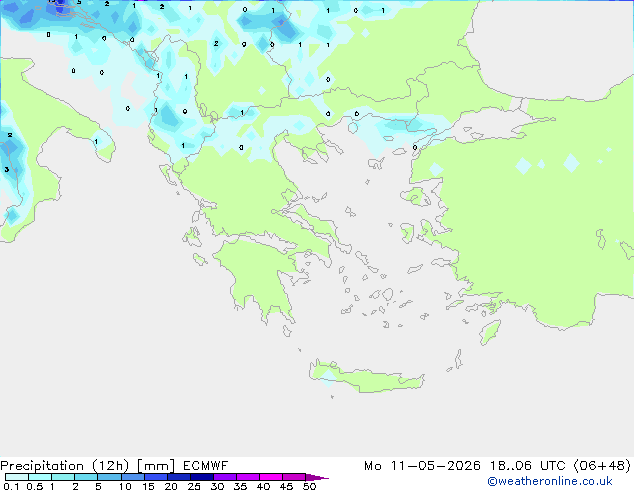Select the 45–50 mm legend color box

click(294, 477)
